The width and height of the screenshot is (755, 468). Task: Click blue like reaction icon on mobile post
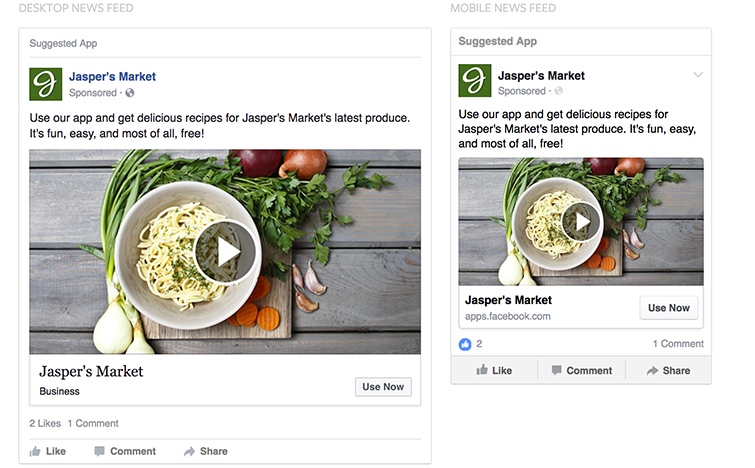point(465,343)
